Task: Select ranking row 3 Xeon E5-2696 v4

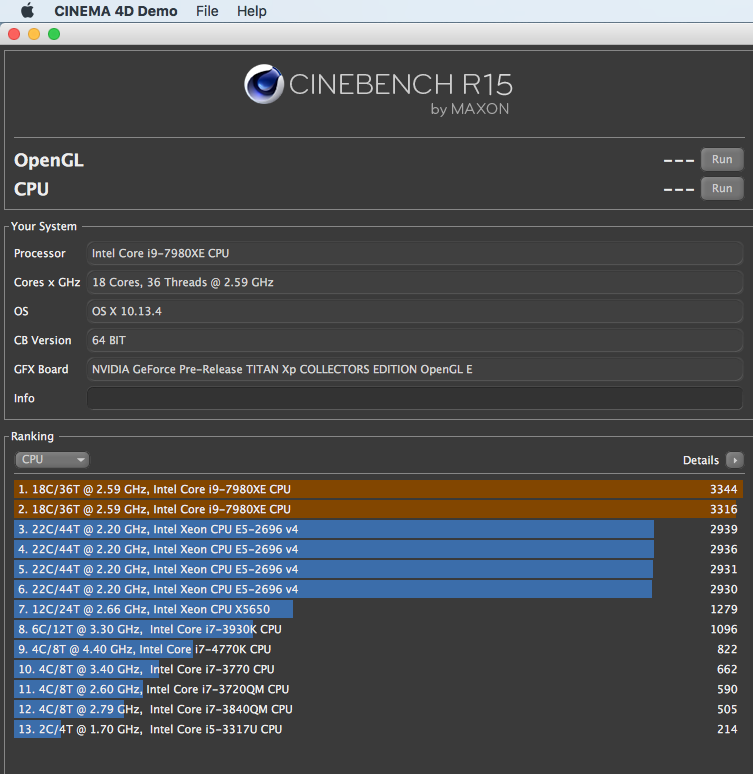Action: click(378, 529)
